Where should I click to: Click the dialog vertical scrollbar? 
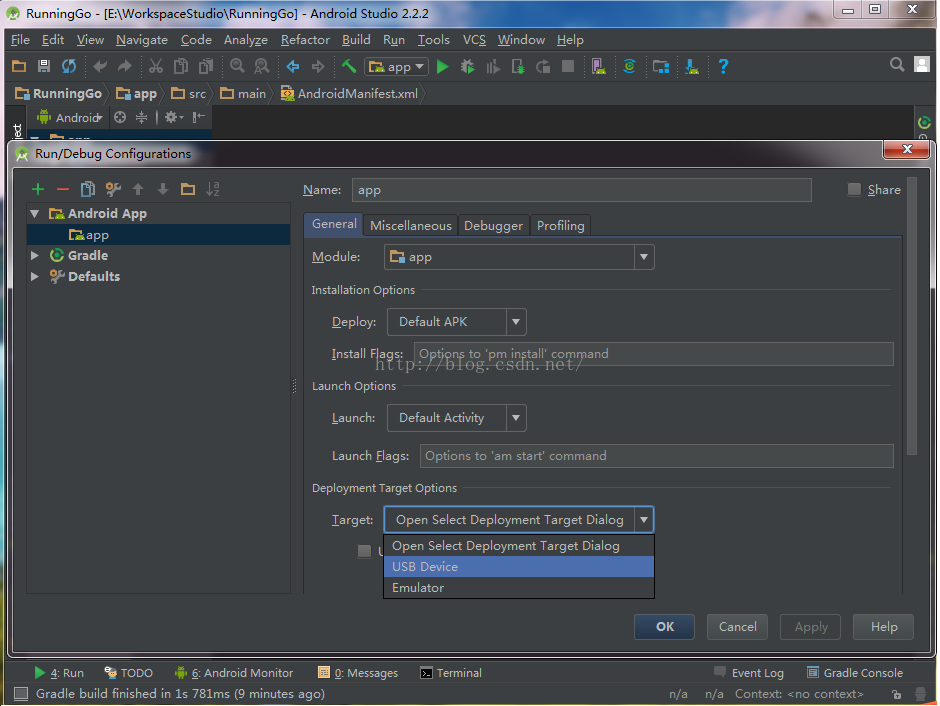coord(912,316)
